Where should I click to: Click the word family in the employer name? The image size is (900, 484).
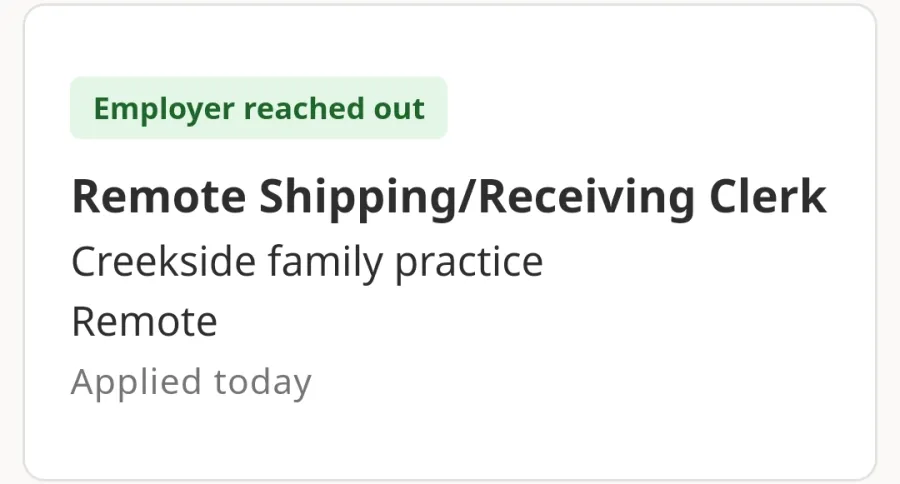coord(325,262)
